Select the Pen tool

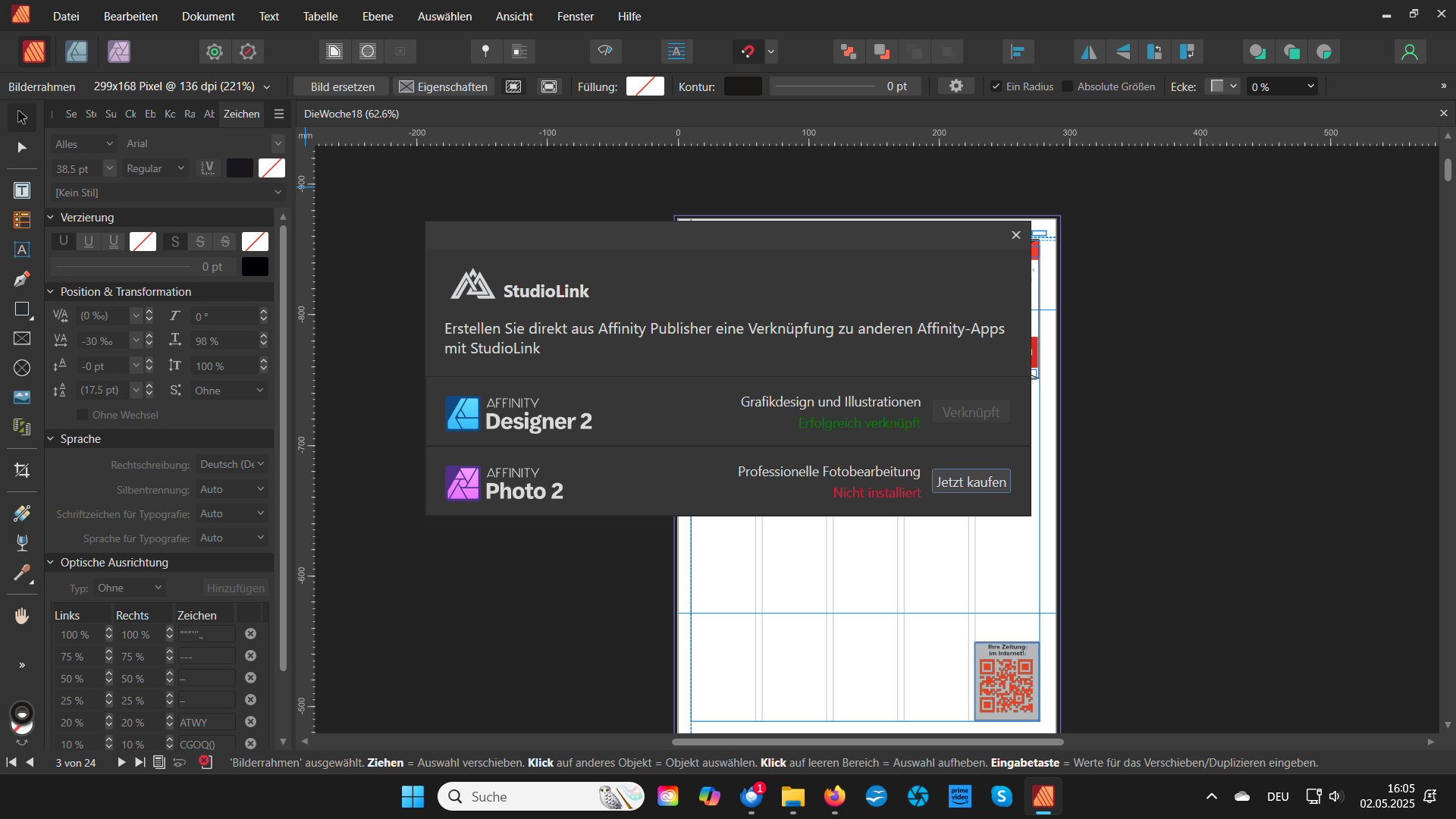point(22,279)
